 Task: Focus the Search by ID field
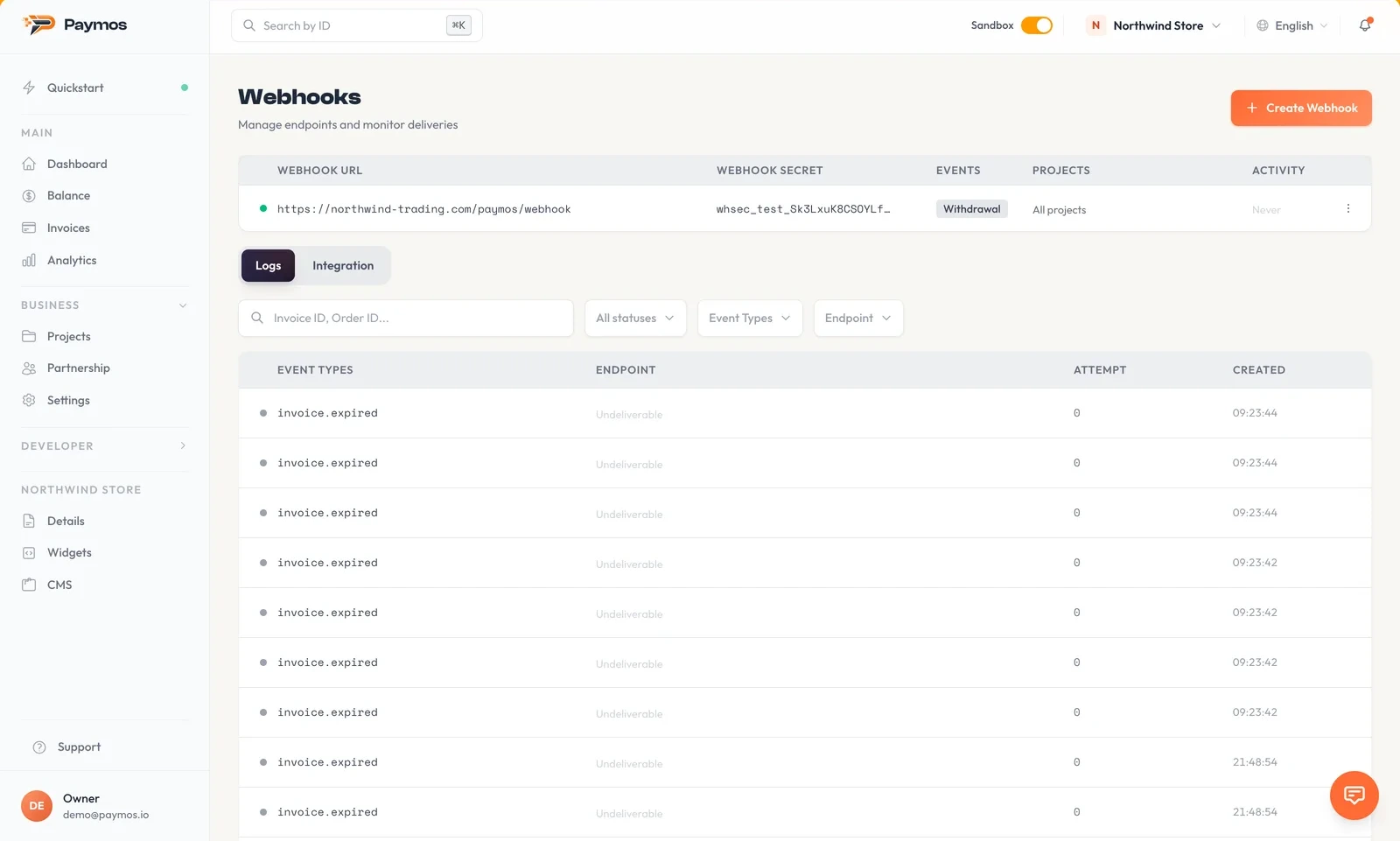tap(357, 25)
